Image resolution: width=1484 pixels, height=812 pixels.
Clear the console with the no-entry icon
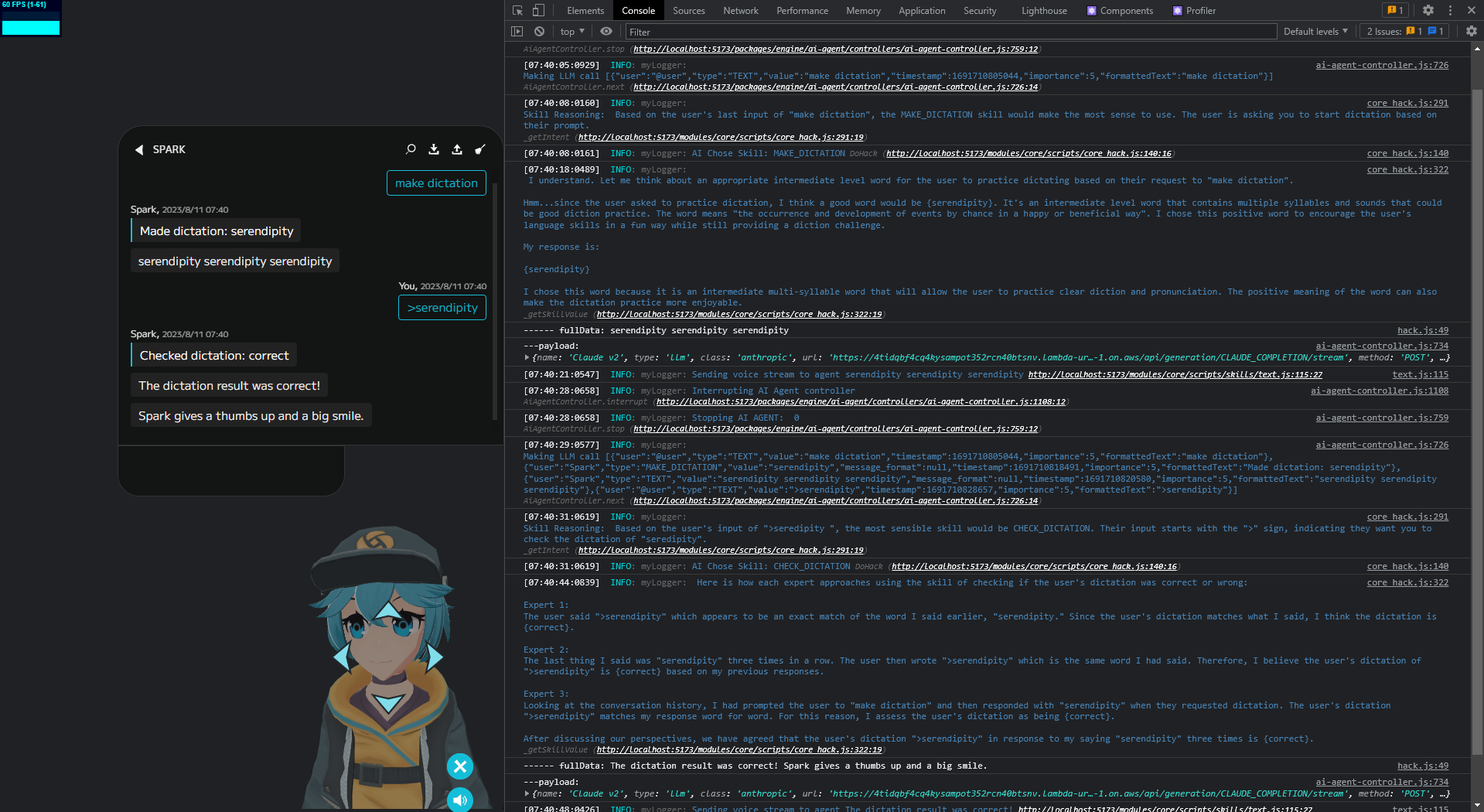pos(539,31)
